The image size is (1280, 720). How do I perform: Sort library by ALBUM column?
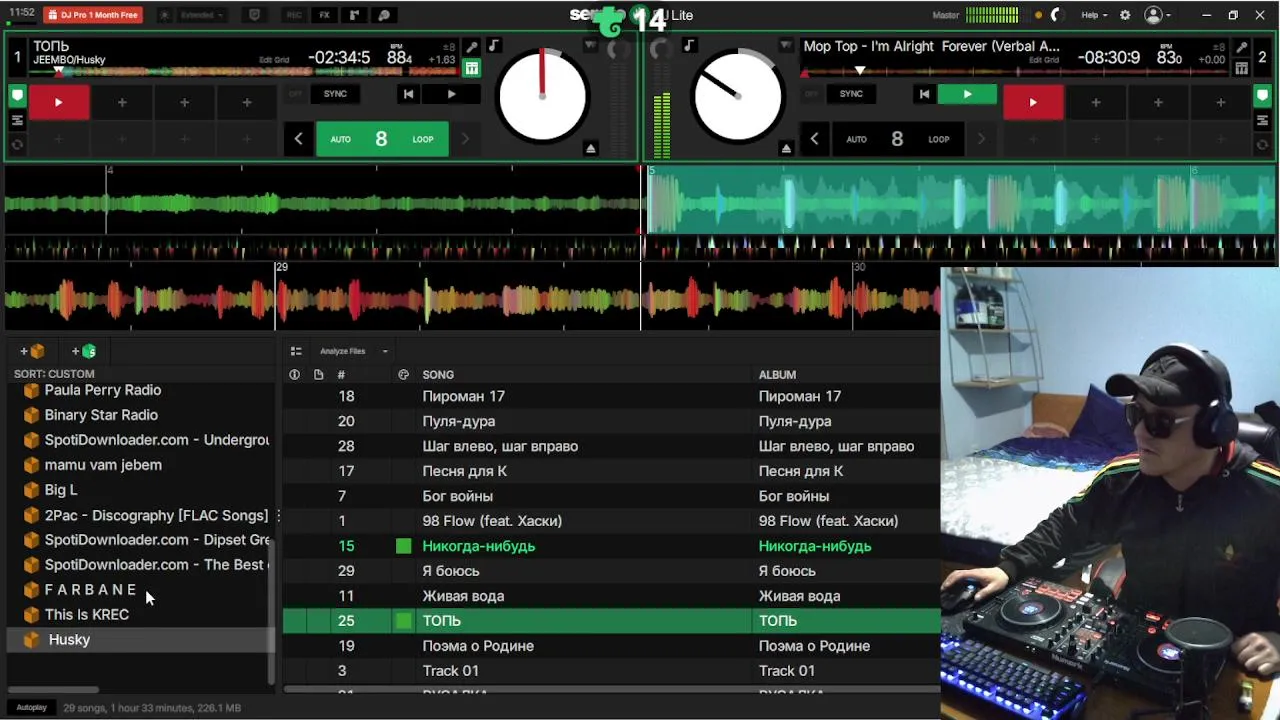(x=777, y=375)
